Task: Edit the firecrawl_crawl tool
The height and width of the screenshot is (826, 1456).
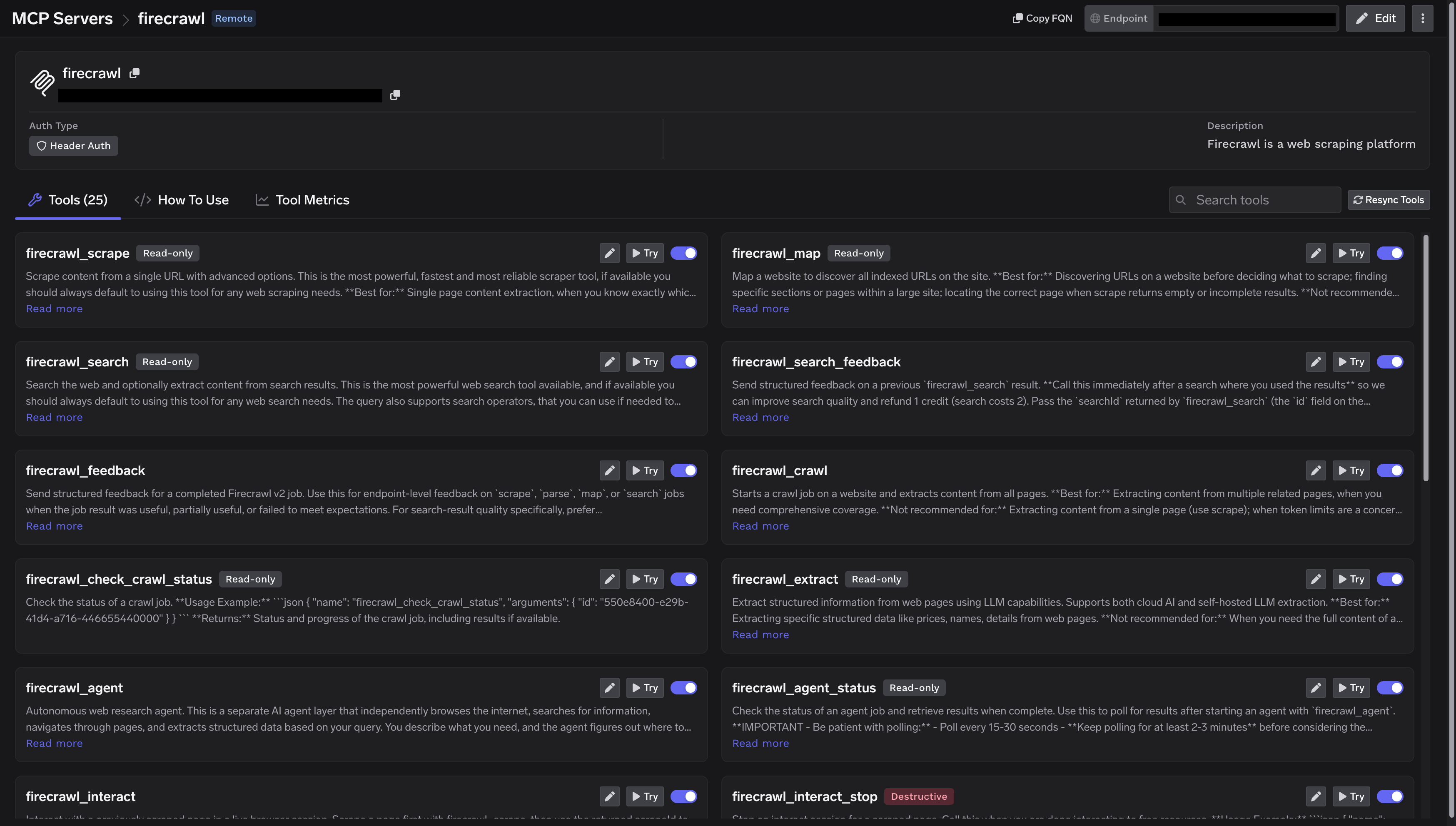Action: 1315,470
